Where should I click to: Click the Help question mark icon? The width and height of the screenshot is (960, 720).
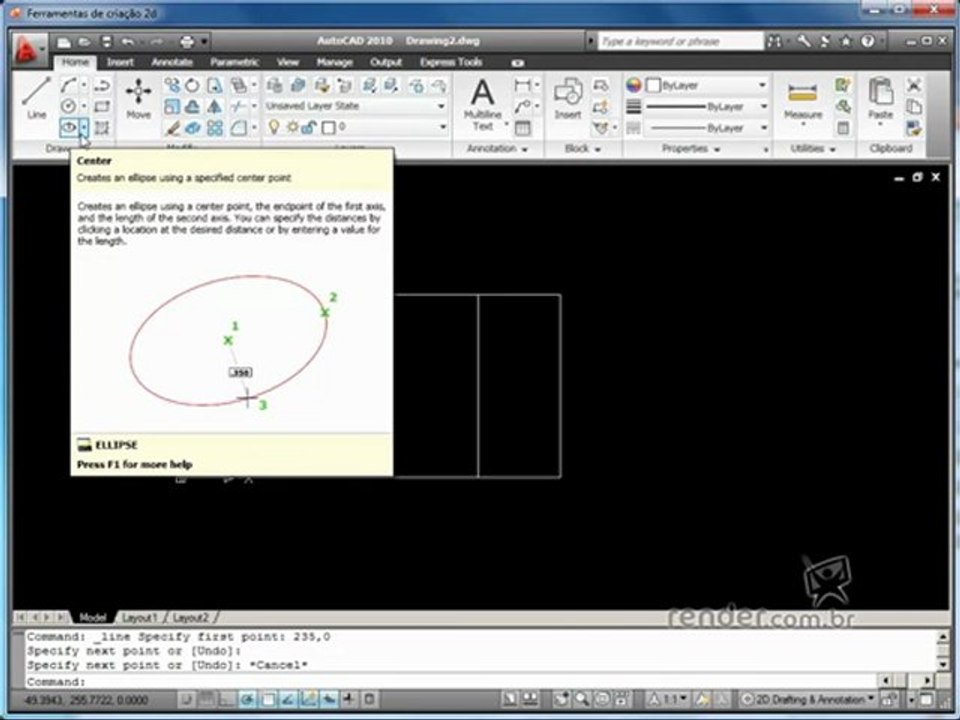(x=868, y=41)
